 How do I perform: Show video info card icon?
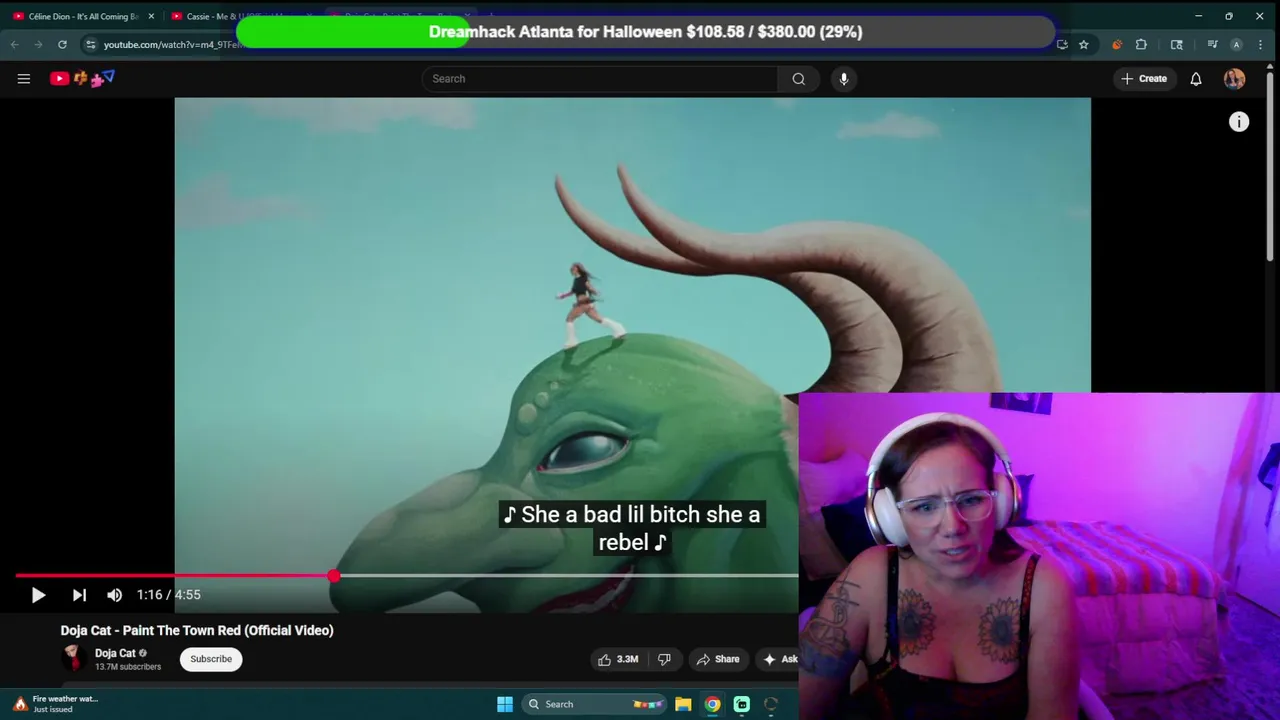coord(1239,122)
